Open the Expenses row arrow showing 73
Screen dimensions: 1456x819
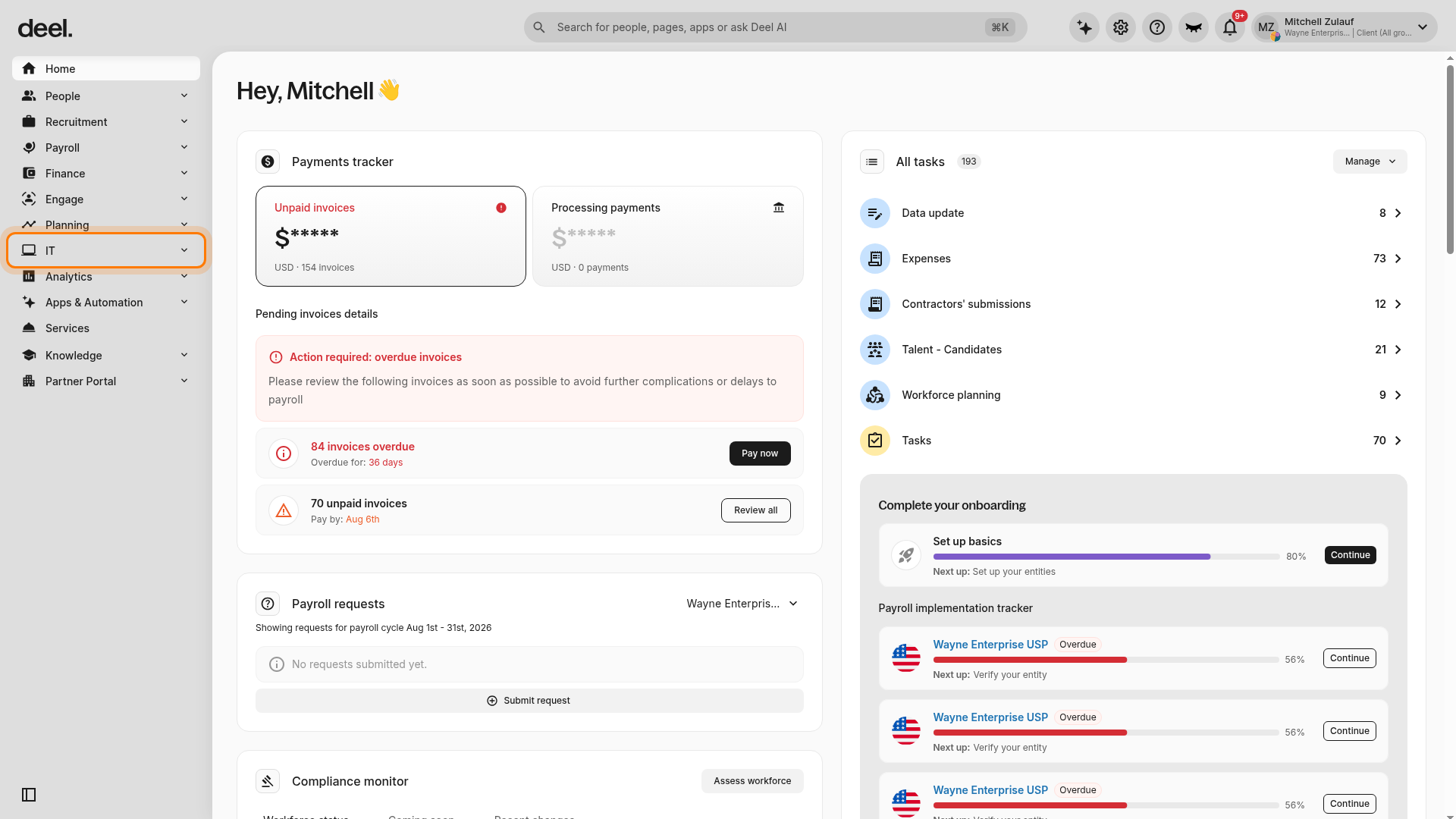(1398, 259)
